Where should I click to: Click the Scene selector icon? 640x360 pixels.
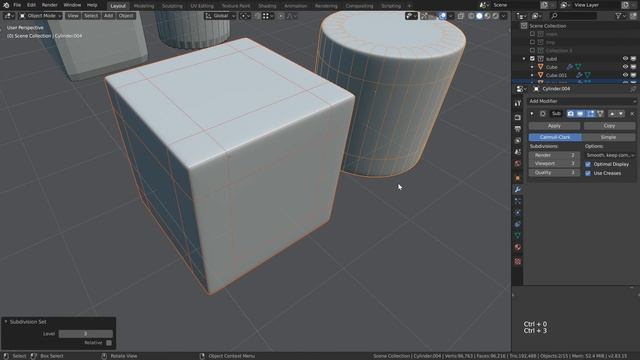(x=484, y=5)
